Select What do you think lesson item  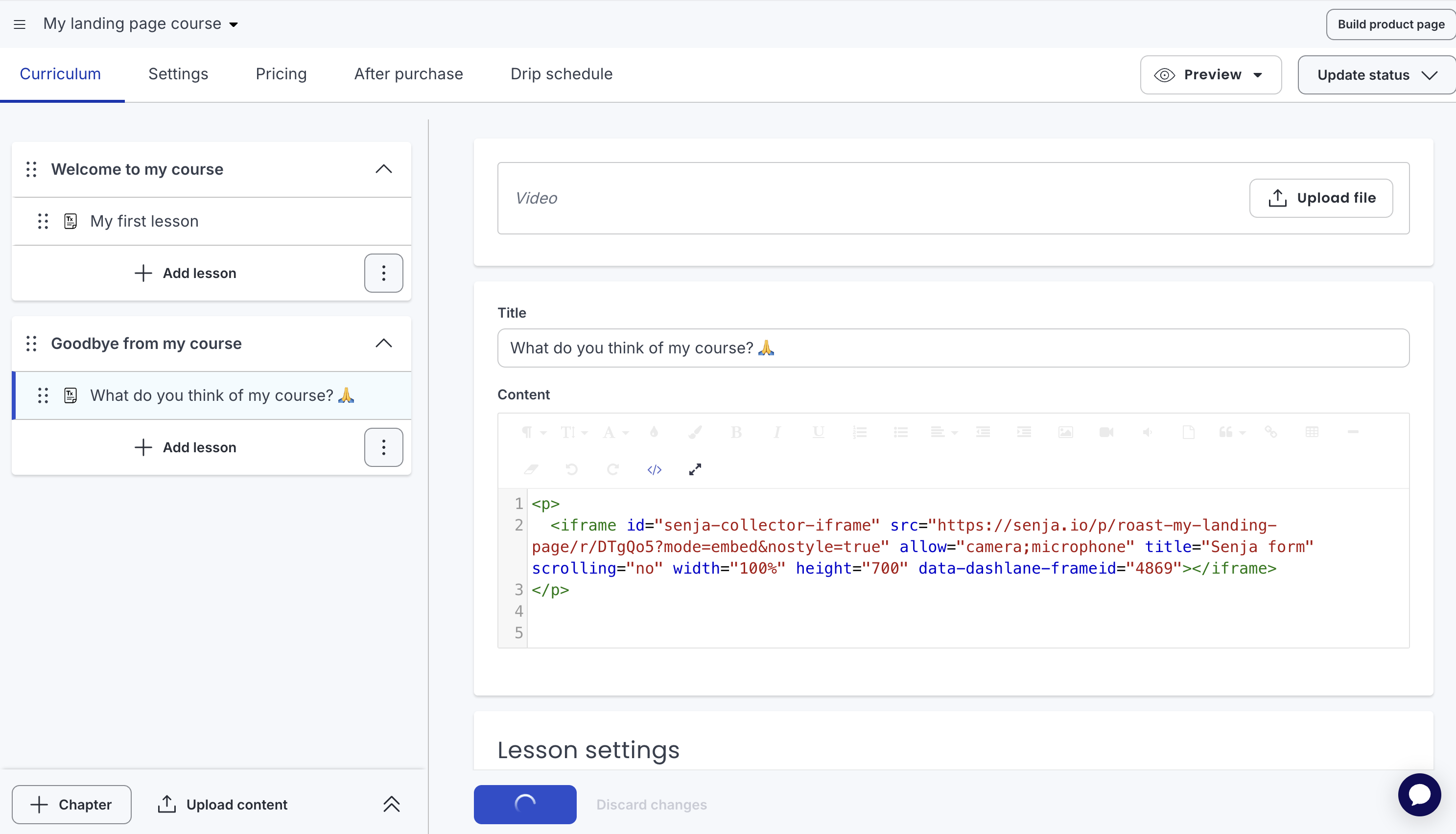[212, 395]
